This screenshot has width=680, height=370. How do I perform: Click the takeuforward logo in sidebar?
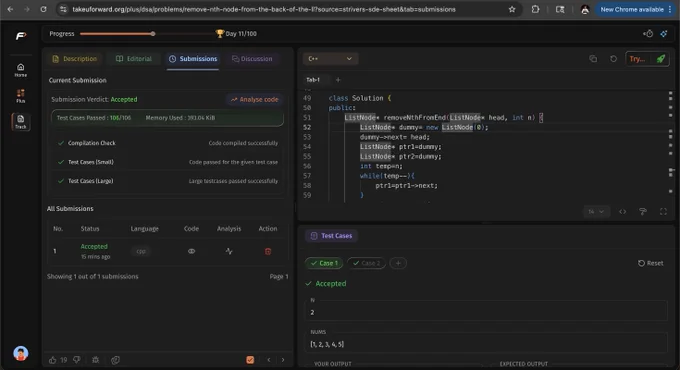coord(21,36)
